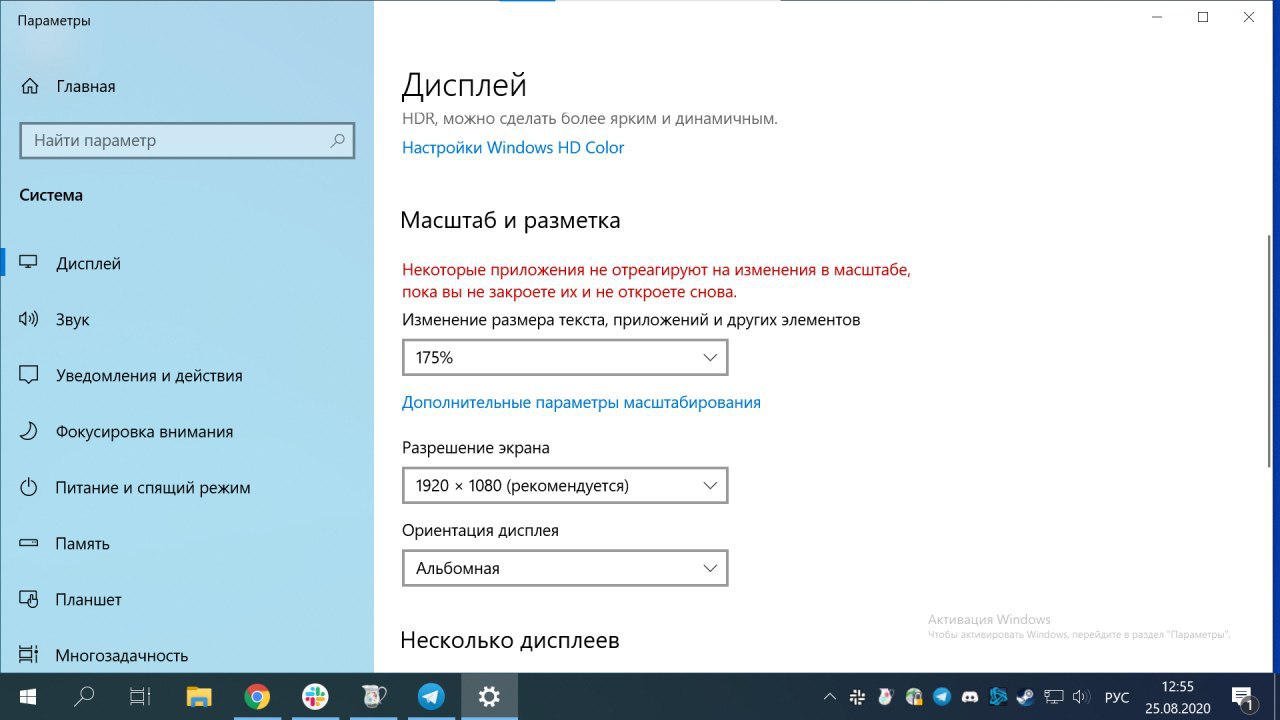Click the globe with padlock tray icon
Image resolution: width=1280 pixels, height=720 pixels.
coord(914,697)
